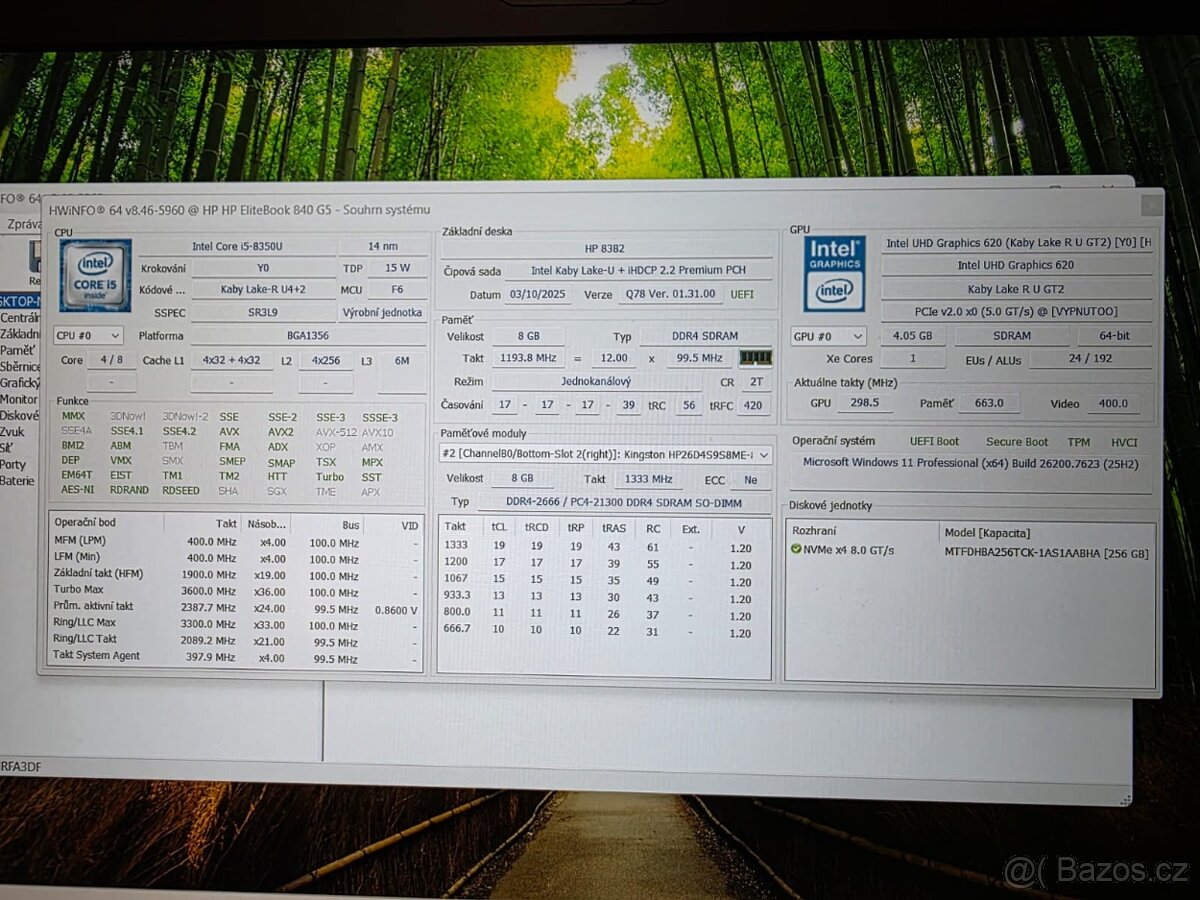Click the chipset field Intel Kaby Lake-U + iHDCP
Viewport: 1200px width, 900px height.
click(638, 270)
